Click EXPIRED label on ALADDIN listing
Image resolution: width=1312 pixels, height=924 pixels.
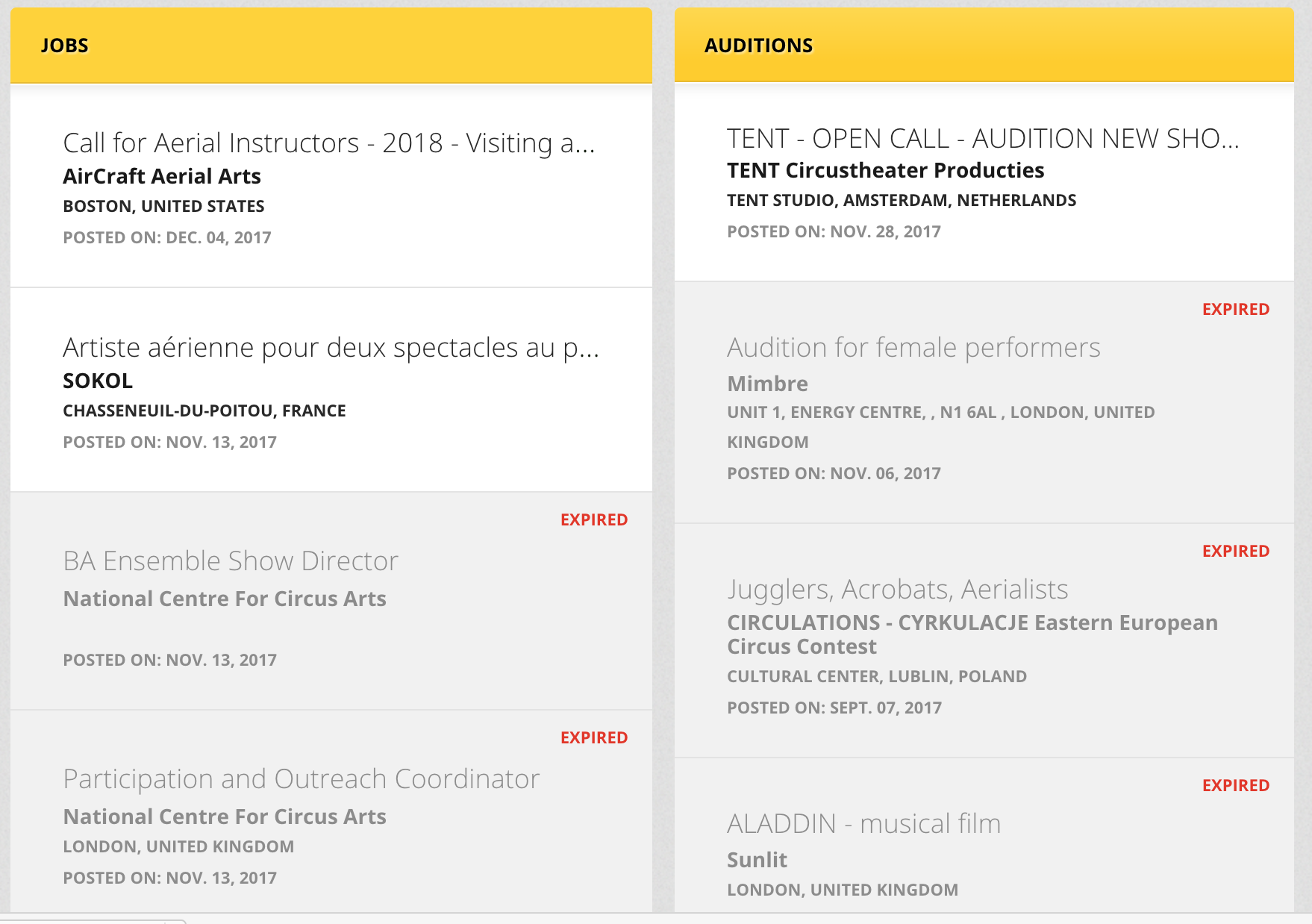1236,785
